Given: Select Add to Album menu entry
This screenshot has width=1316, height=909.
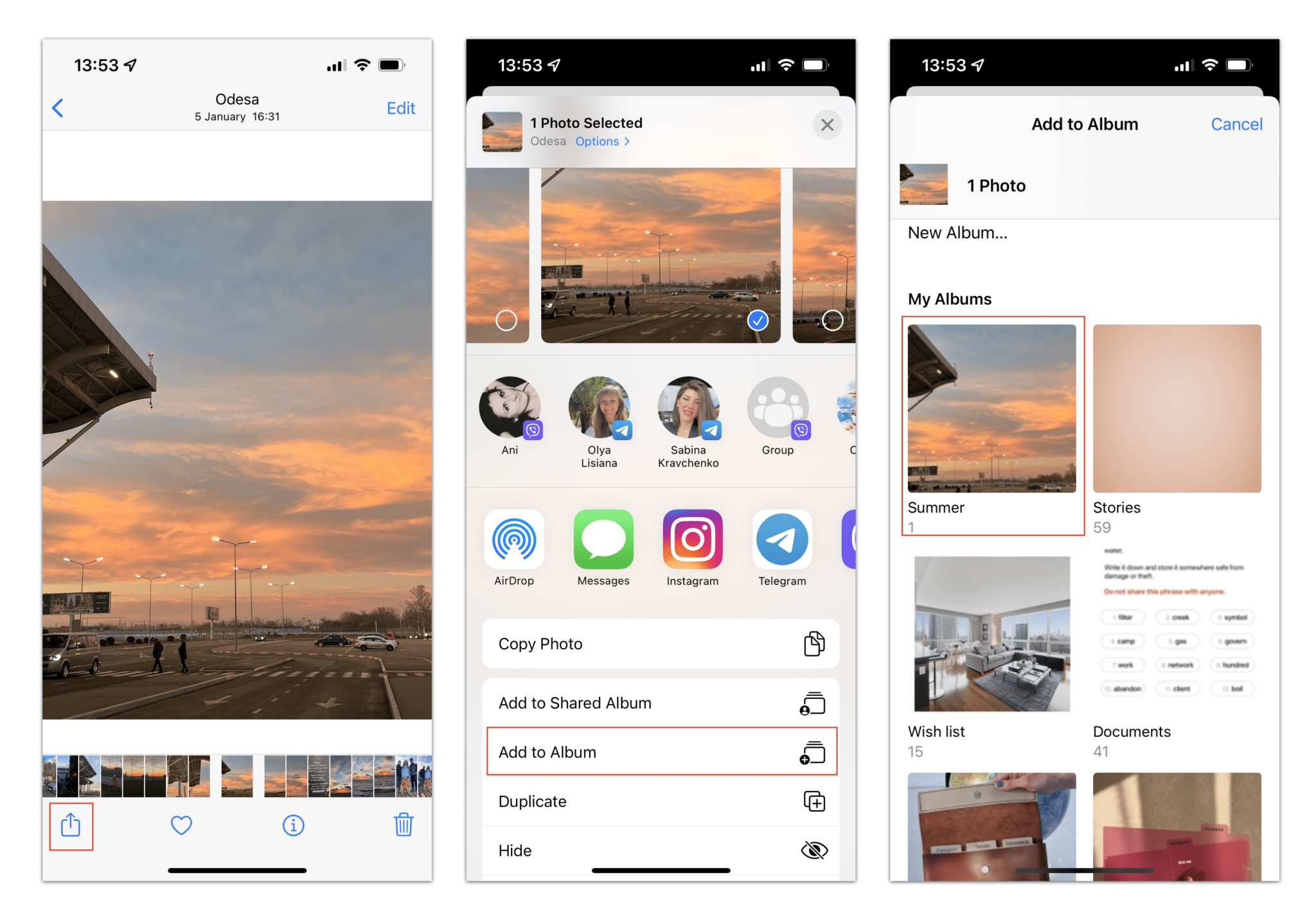Looking at the screenshot, I should [659, 752].
